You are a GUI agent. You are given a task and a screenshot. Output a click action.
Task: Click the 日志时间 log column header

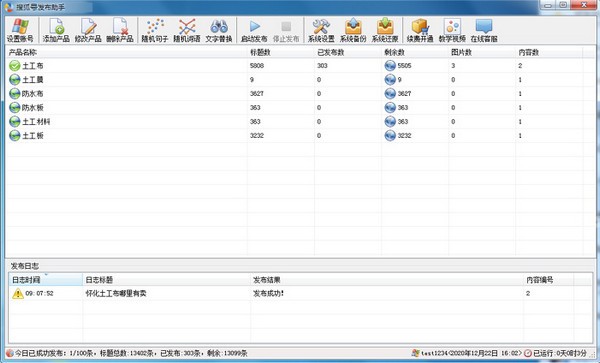[x=46, y=280]
